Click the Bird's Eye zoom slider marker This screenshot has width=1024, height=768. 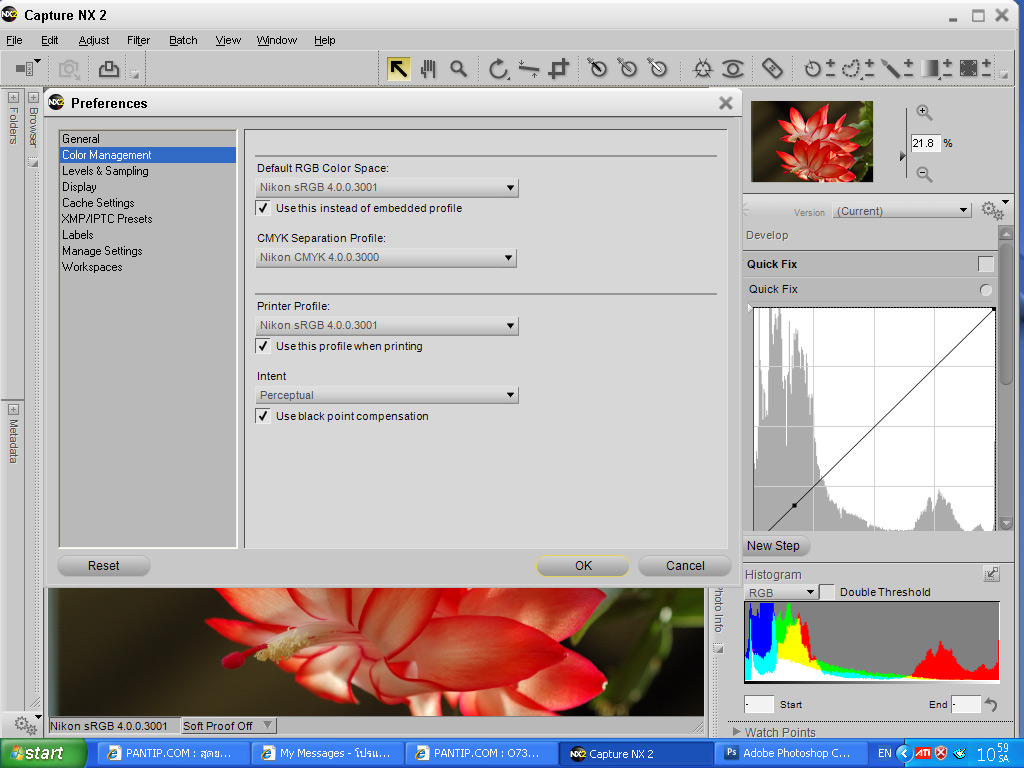903,156
